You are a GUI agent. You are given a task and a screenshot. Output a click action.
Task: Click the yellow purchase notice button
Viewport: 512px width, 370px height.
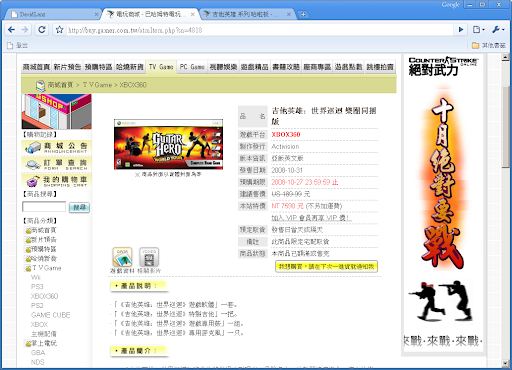[x=326, y=266]
